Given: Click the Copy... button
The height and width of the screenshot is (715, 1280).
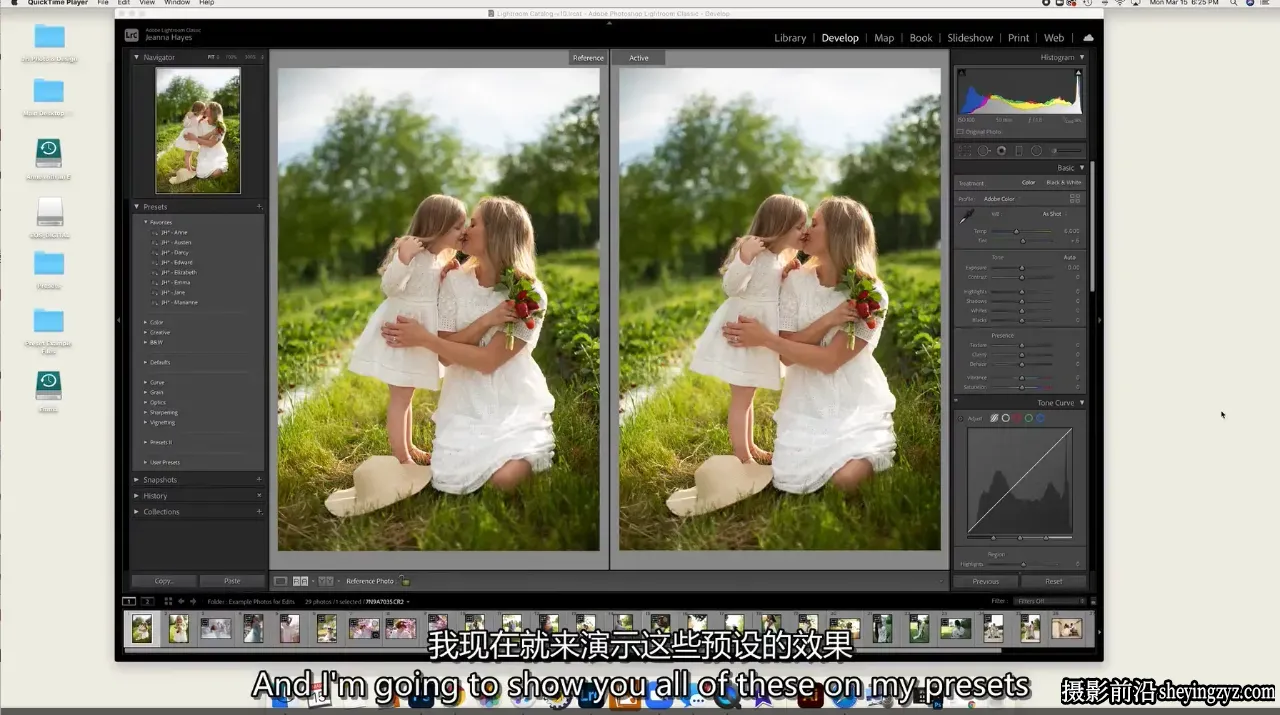Looking at the screenshot, I should (x=164, y=581).
